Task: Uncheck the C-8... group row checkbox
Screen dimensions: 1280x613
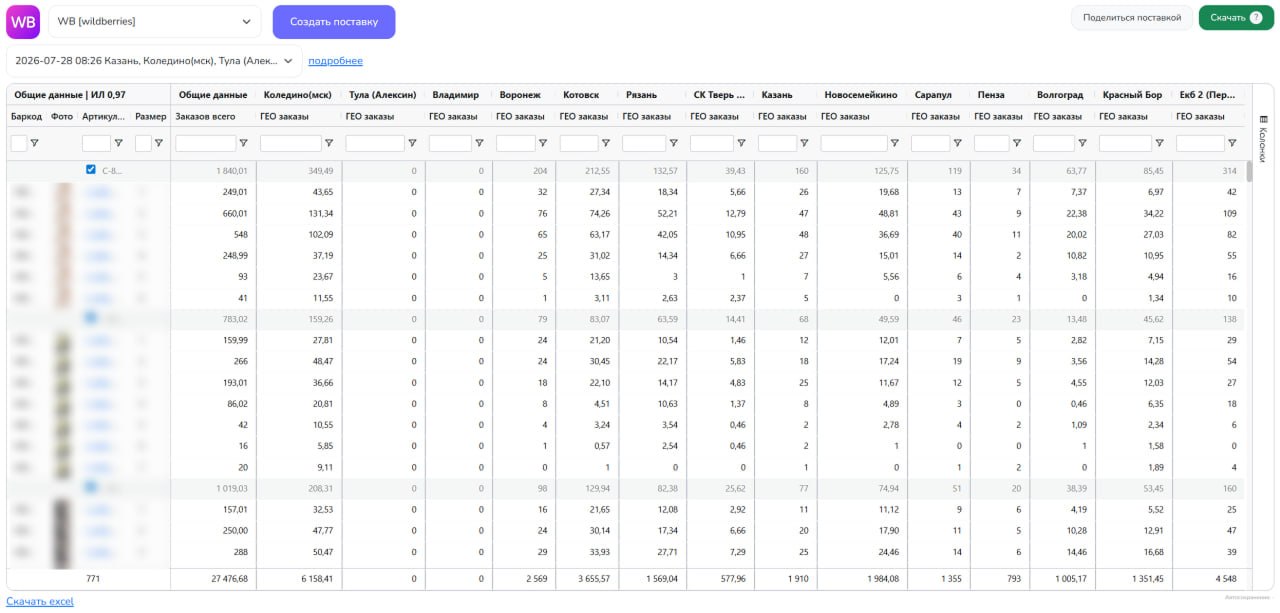Action: [x=91, y=170]
